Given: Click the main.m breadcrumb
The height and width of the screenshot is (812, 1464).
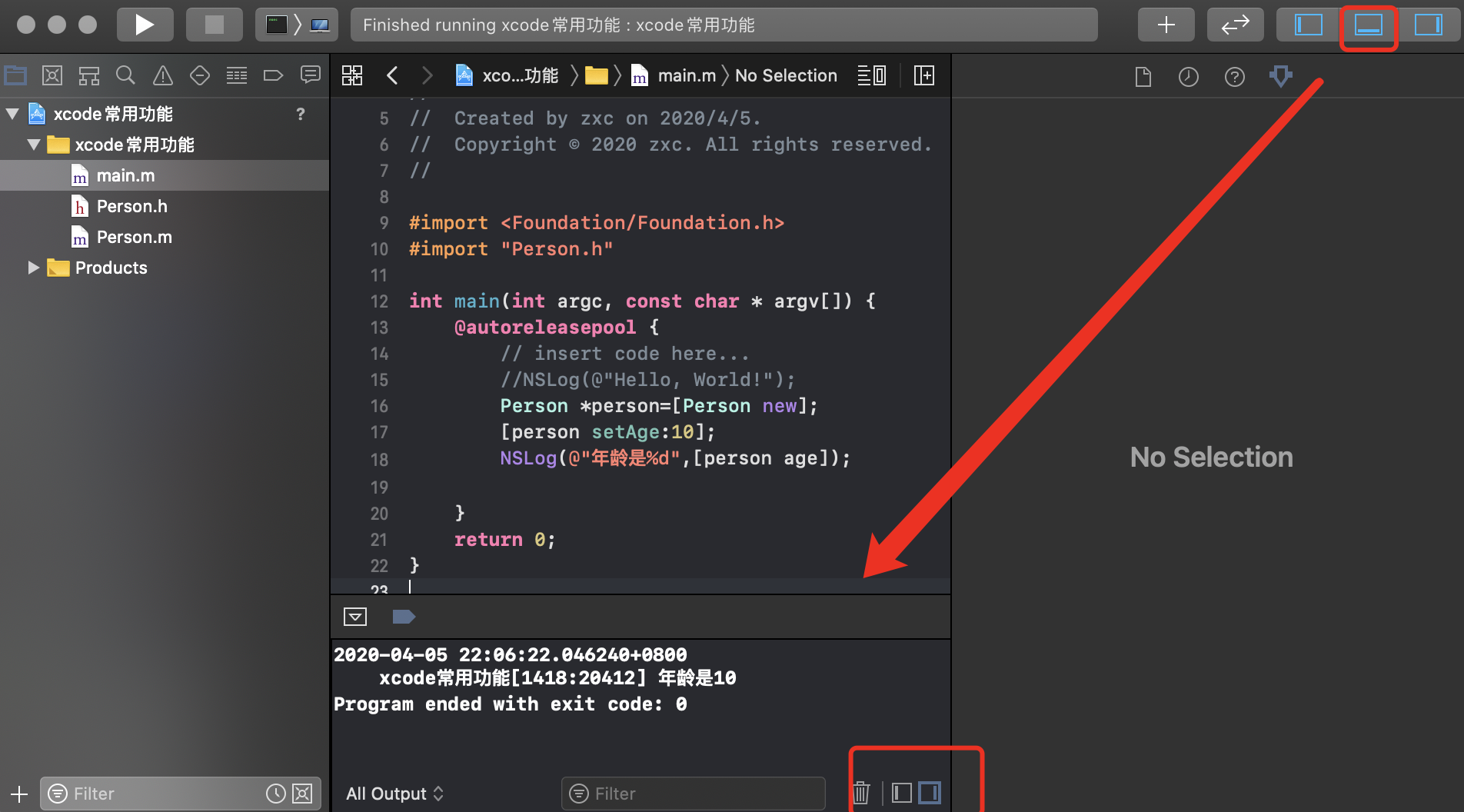Looking at the screenshot, I should click(674, 75).
